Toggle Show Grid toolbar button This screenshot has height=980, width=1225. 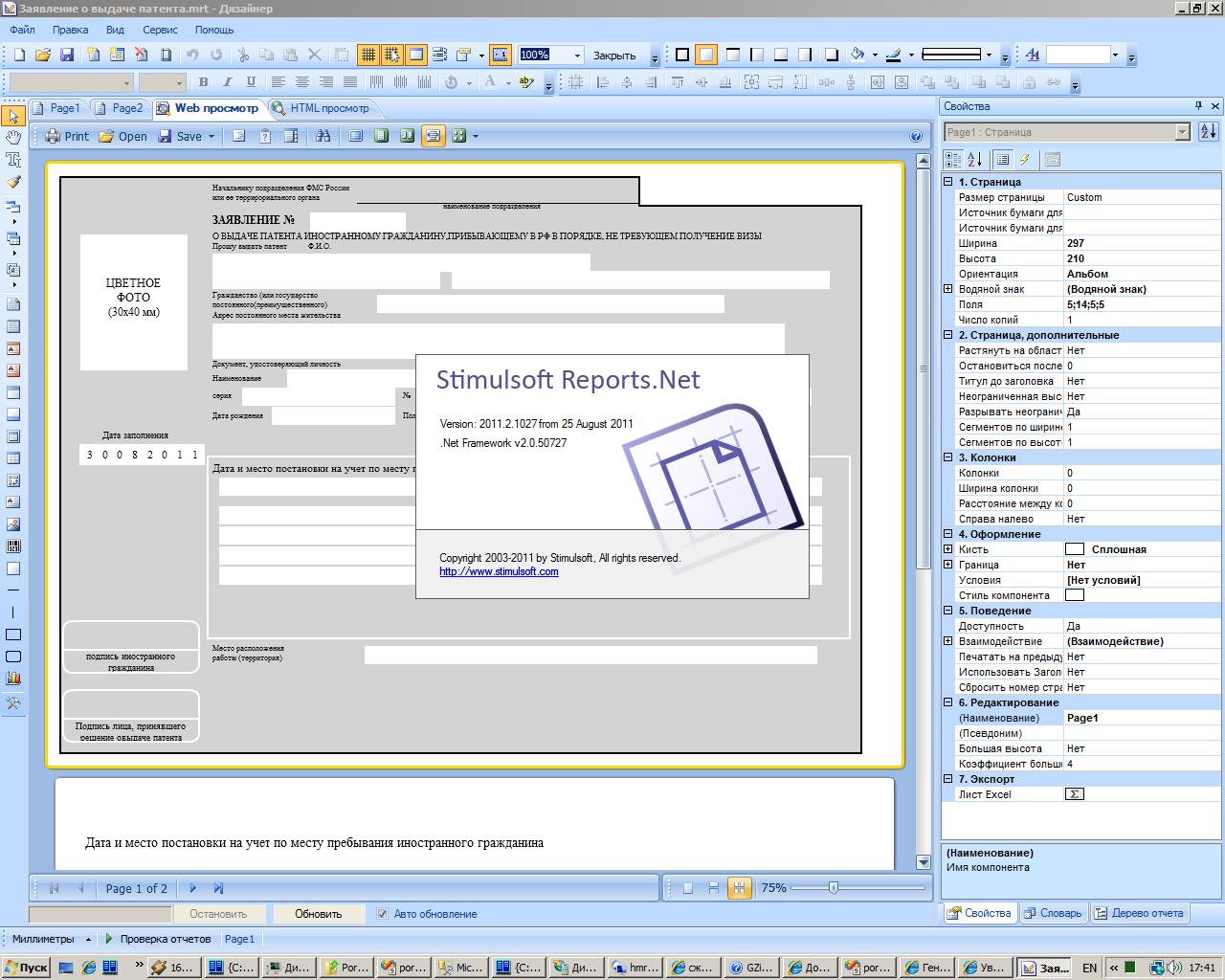pos(367,55)
